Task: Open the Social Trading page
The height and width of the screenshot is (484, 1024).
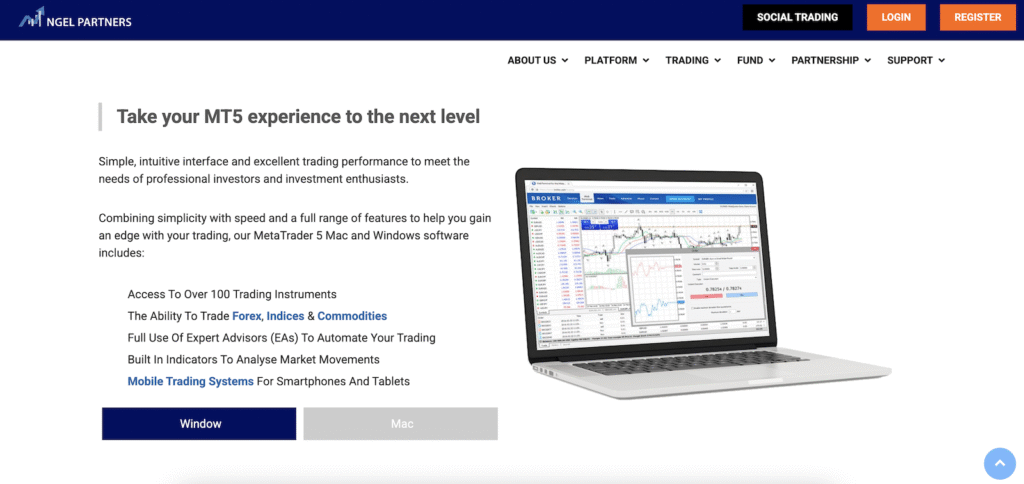Action: tap(797, 18)
